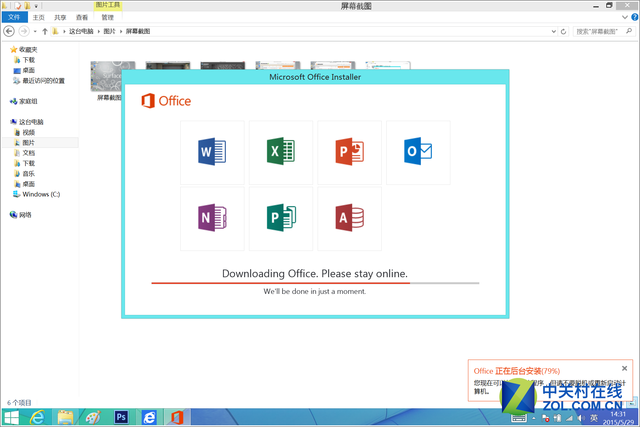Switch to second Internet Explorer taskbar icon
Viewport: 640px width, 427px height.
coord(149,418)
